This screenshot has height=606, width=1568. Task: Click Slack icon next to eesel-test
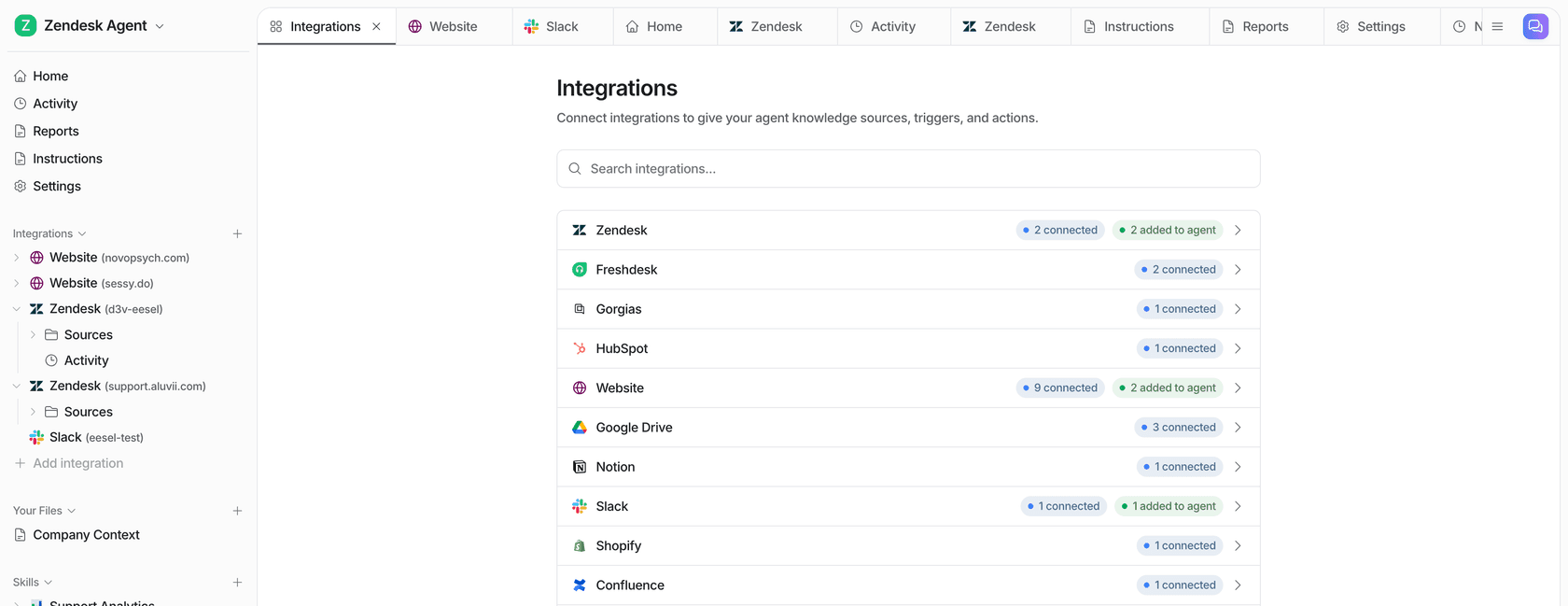pyautogui.click(x=36, y=437)
